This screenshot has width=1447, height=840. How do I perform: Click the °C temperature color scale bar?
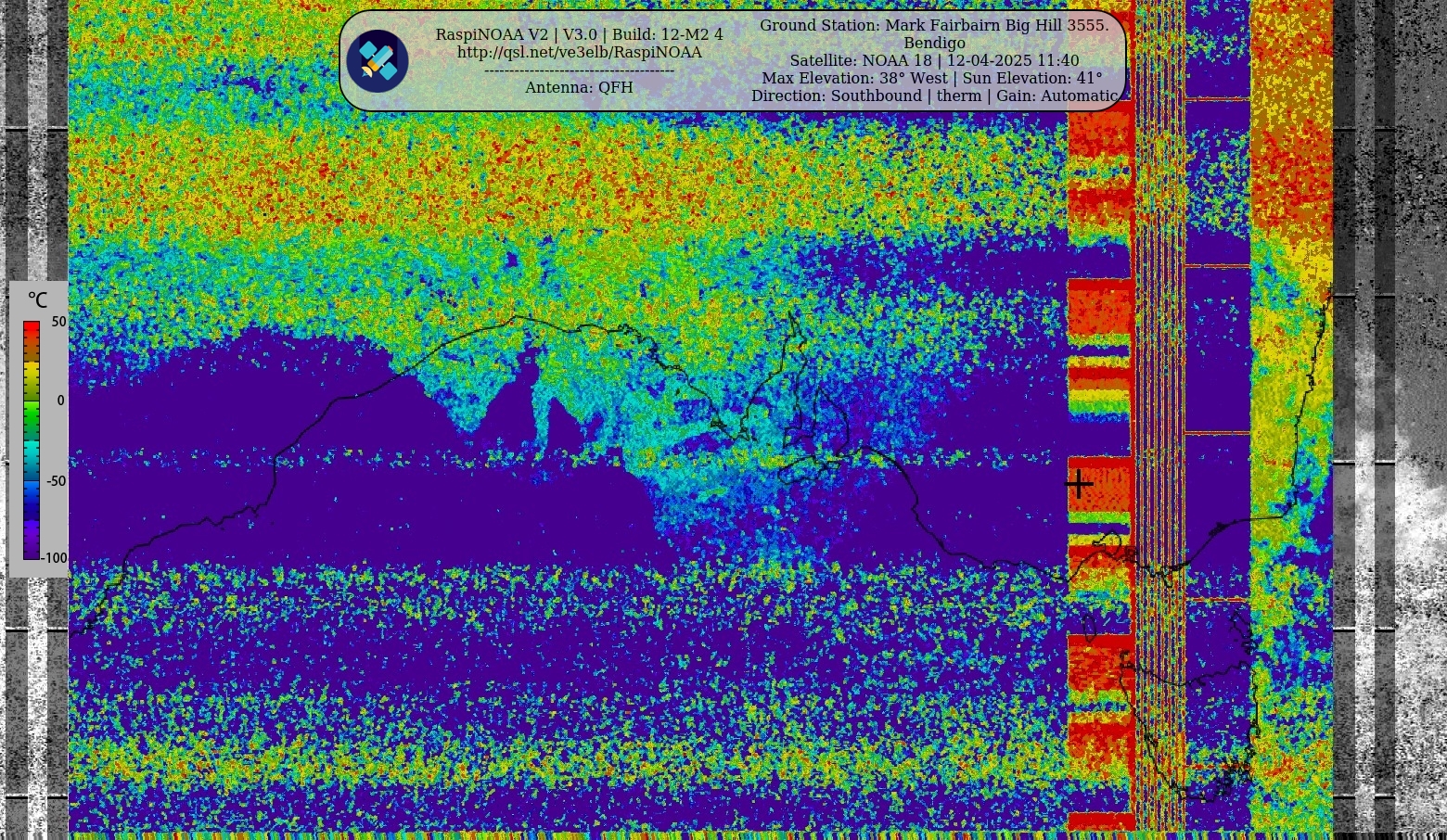32,440
